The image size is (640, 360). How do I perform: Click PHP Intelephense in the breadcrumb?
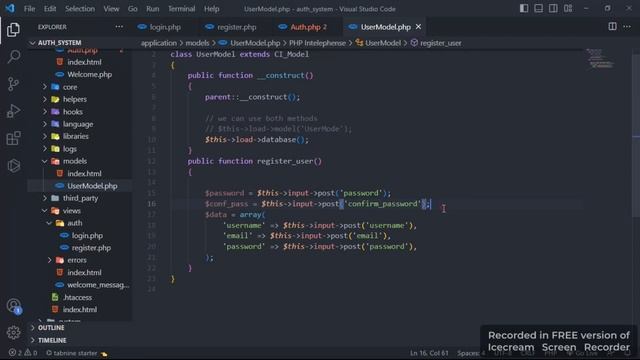click(x=317, y=43)
